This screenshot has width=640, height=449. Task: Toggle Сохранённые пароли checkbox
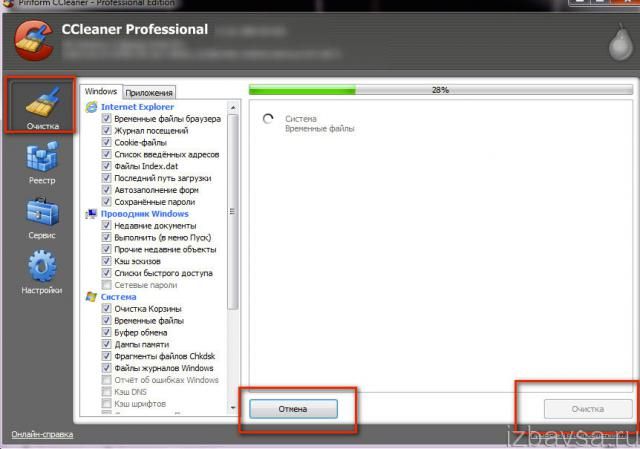tap(106, 202)
